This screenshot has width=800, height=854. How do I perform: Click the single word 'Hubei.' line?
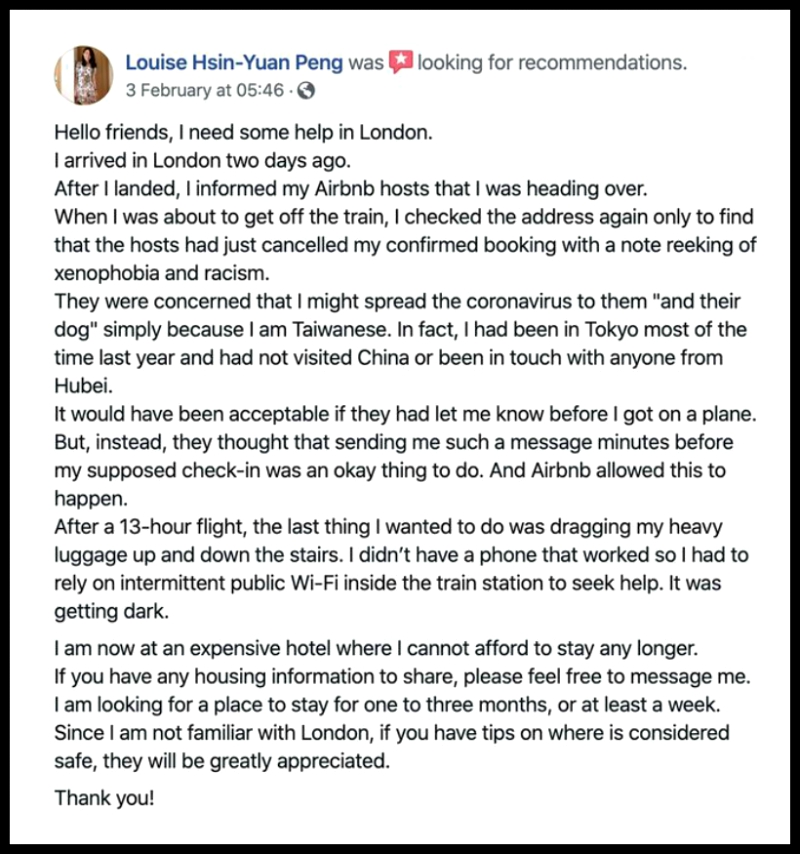[83, 386]
